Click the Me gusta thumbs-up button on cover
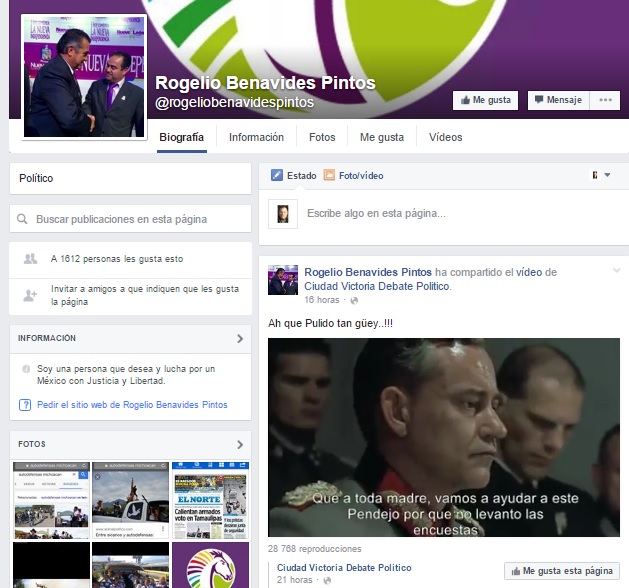Screen dimensions: 629x588 click(486, 101)
